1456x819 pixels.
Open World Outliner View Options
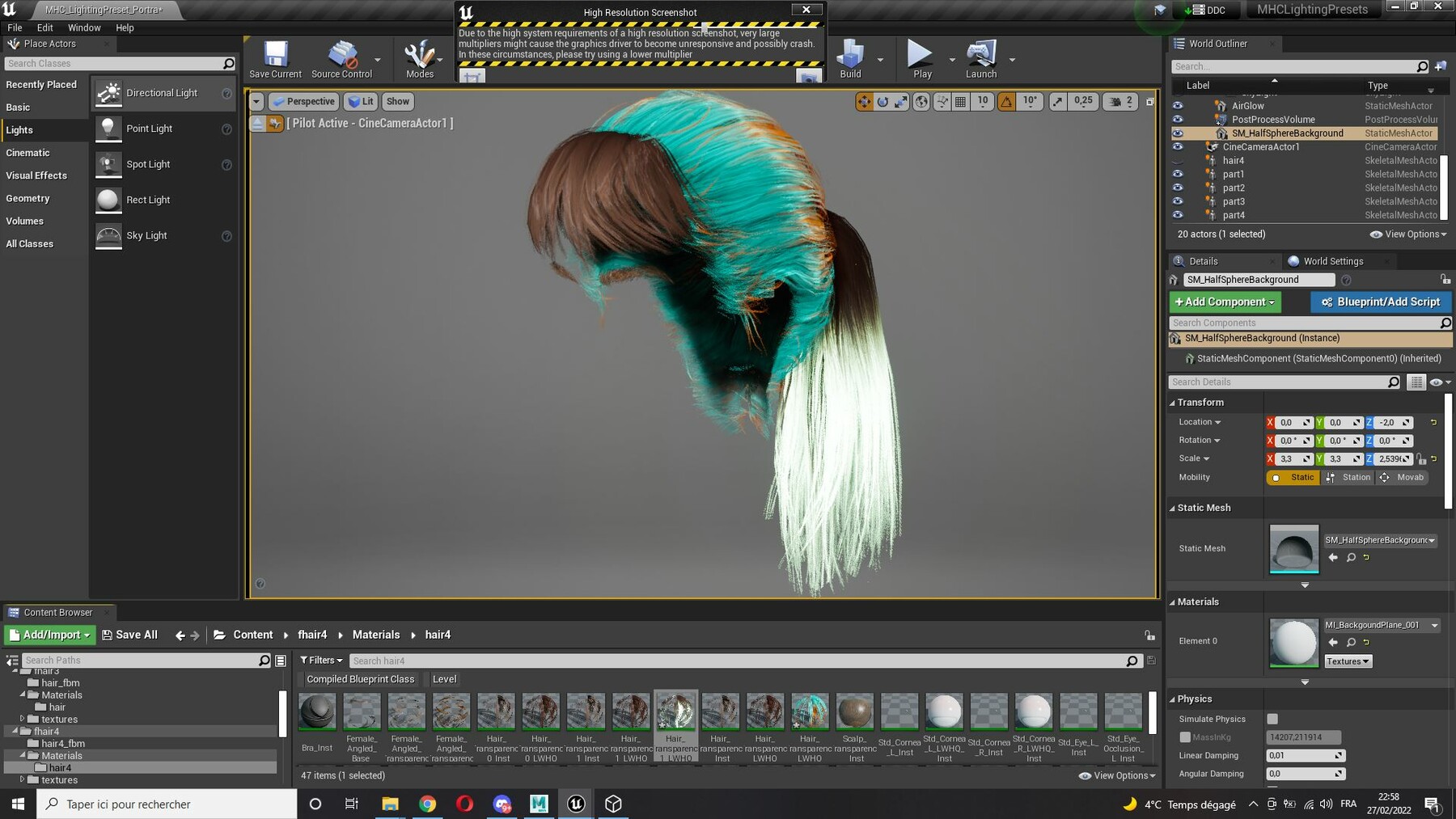[x=1408, y=234]
